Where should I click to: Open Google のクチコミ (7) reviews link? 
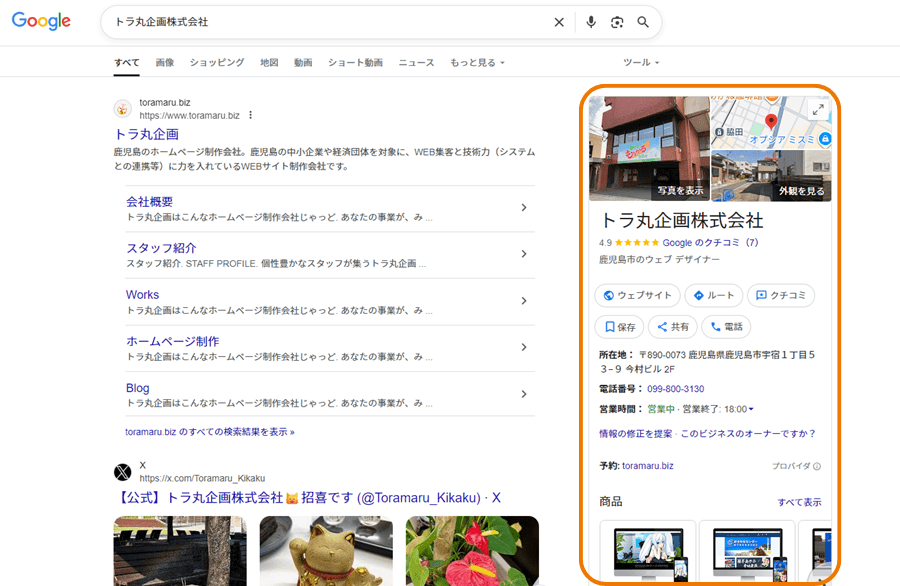pos(710,243)
